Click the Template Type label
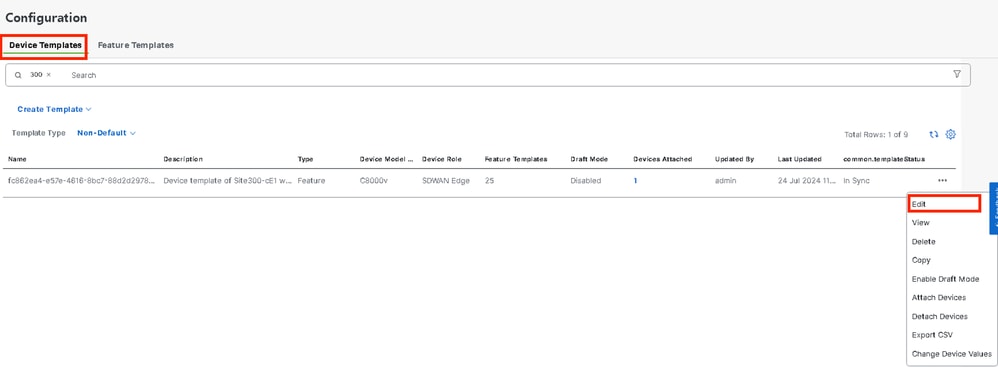Viewport: 998px width, 367px height. click(38, 134)
